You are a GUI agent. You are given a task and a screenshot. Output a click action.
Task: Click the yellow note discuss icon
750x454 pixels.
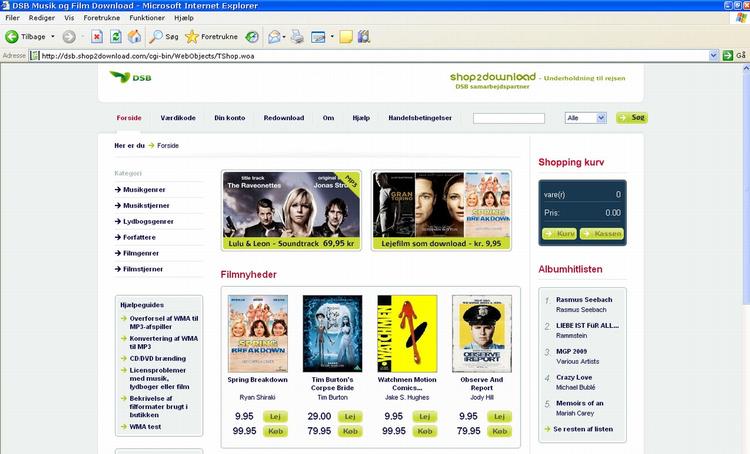click(346, 37)
